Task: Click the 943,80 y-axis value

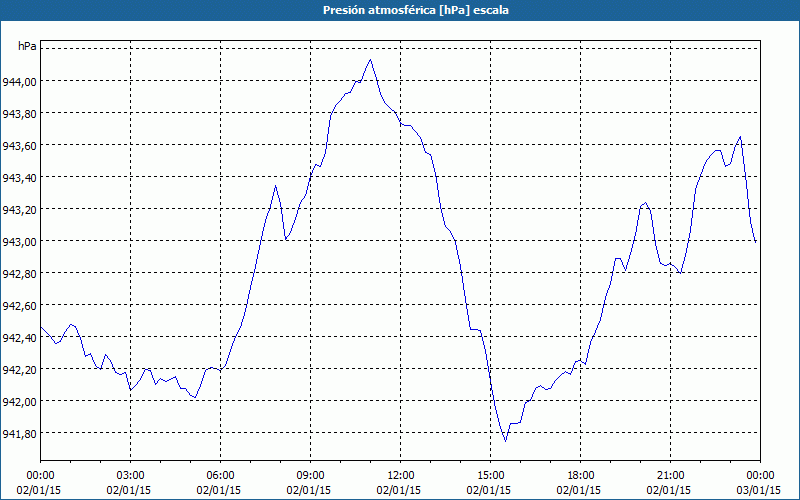Action: coord(18,113)
